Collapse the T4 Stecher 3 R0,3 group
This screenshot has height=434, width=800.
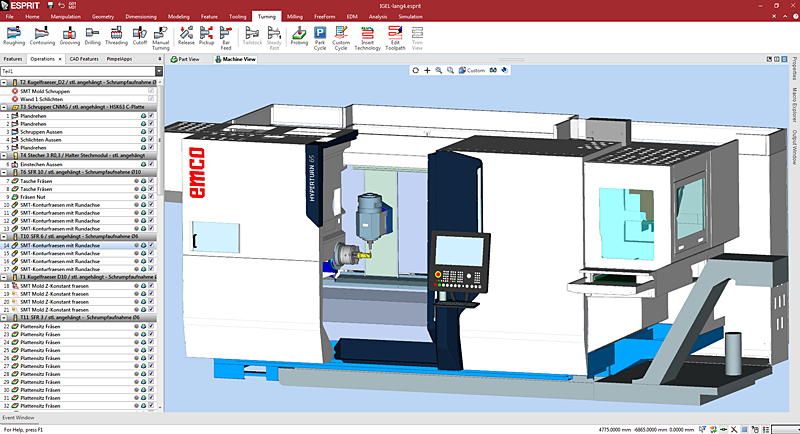click(x=4, y=156)
